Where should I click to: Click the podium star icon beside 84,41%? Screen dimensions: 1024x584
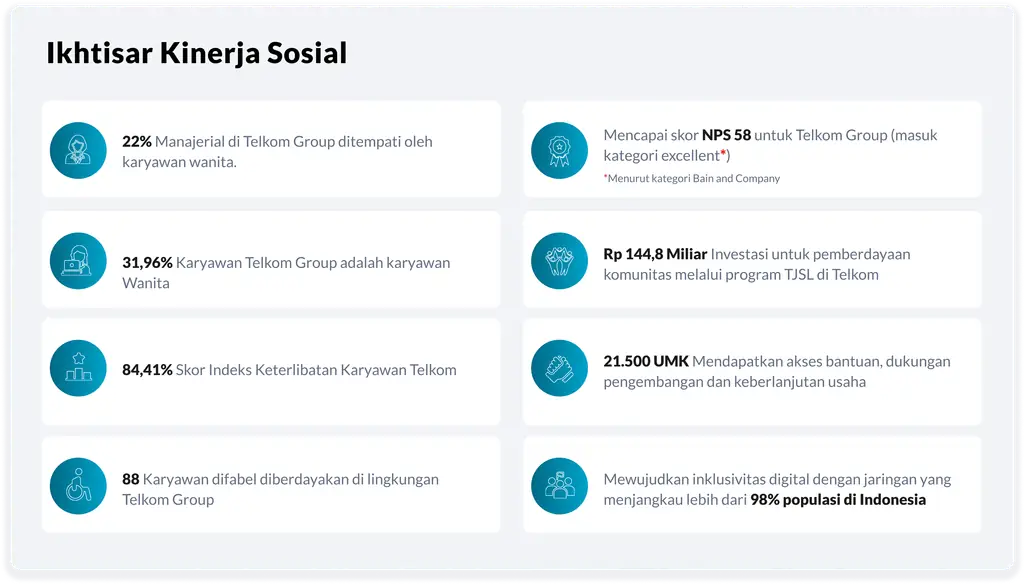(78, 368)
